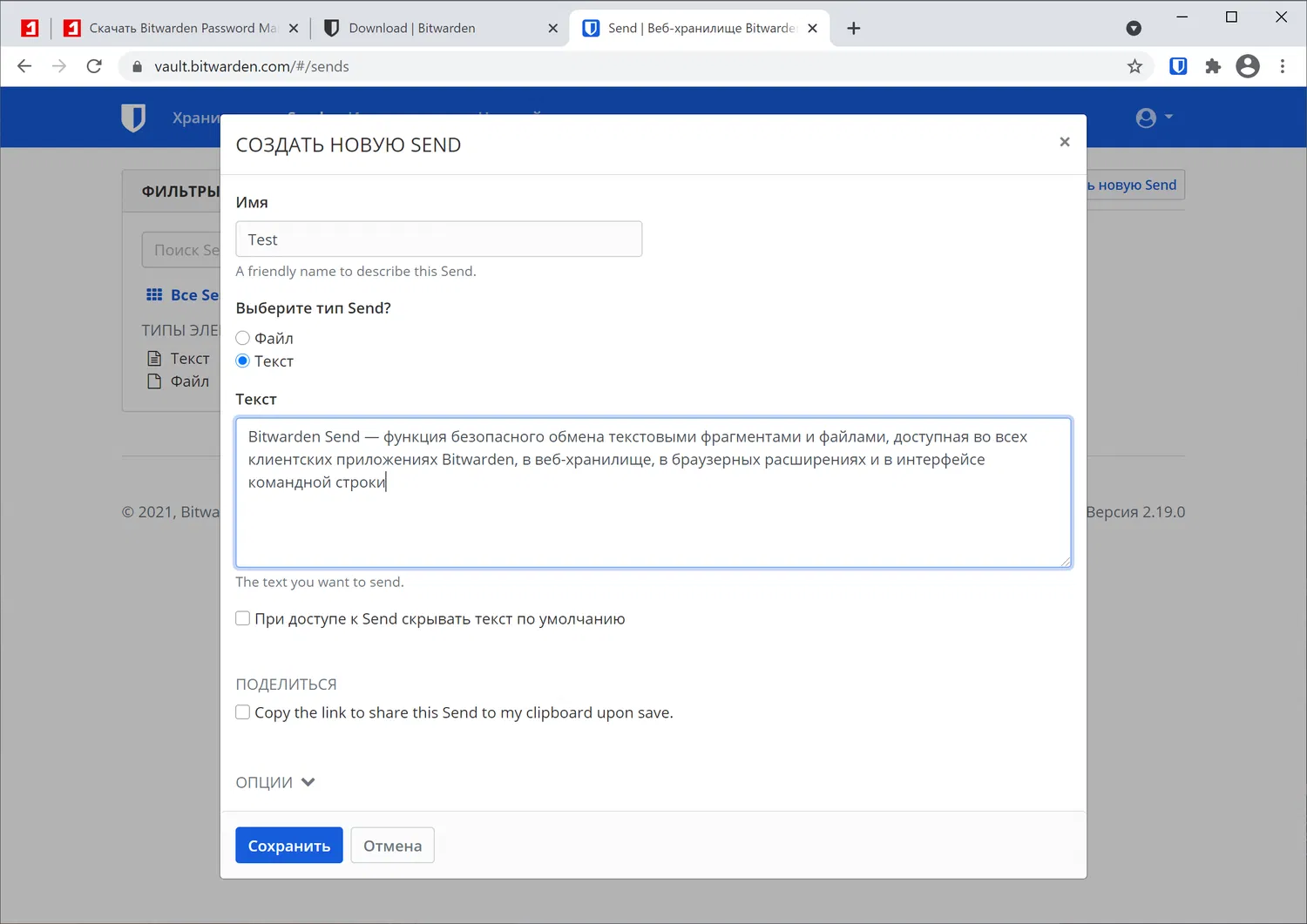The height and width of the screenshot is (924, 1307).
Task: Bookmark this page with the star icon
Action: click(1134, 66)
